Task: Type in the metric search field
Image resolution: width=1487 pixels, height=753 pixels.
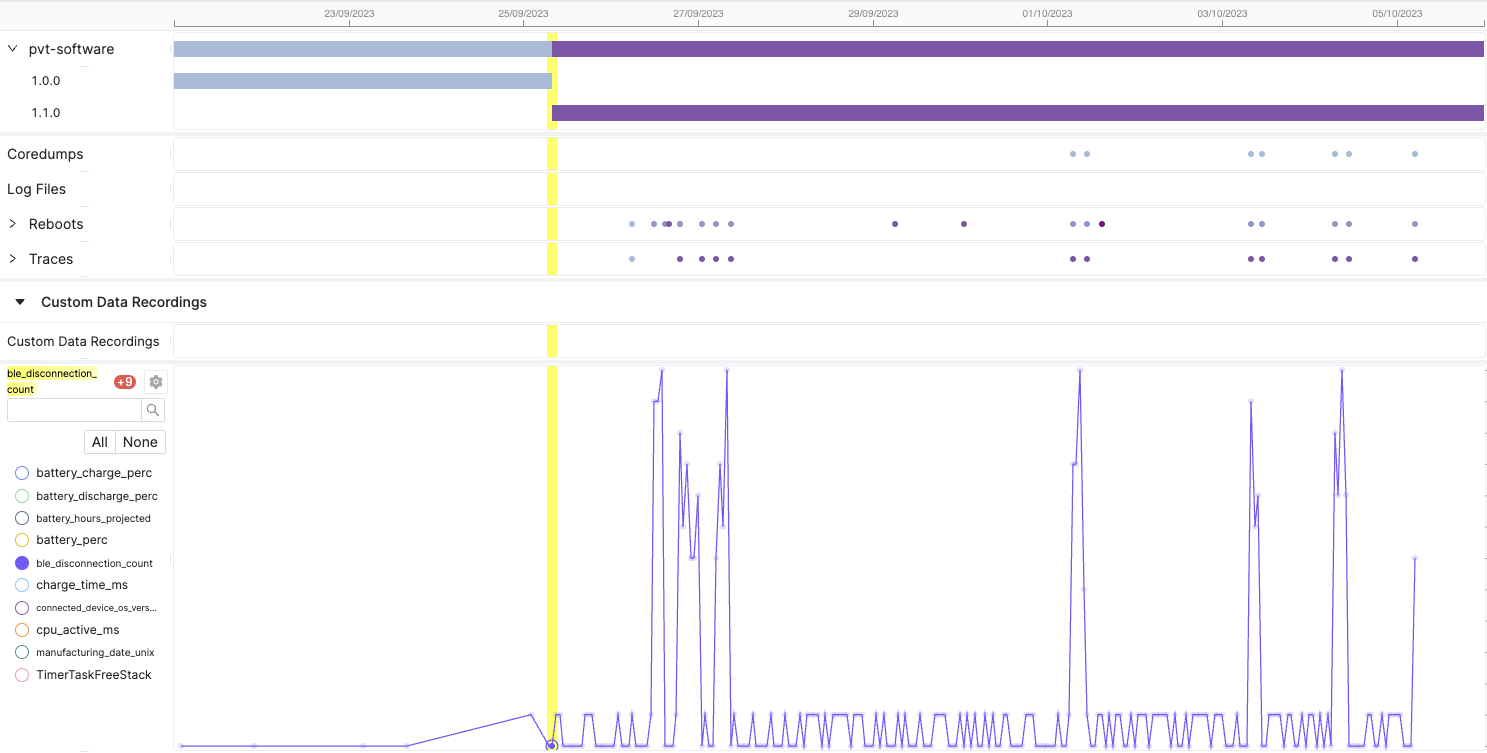Action: click(x=74, y=410)
